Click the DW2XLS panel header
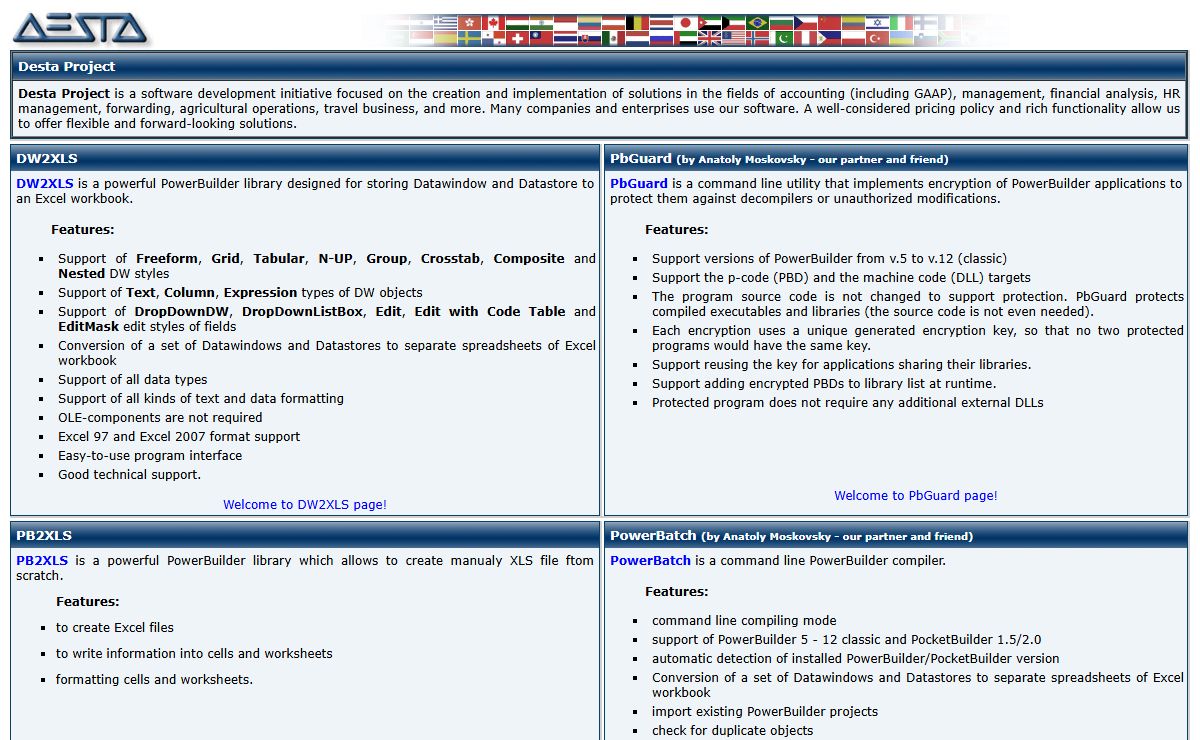The width and height of the screenshot is (1200, 740). [305, 158]
